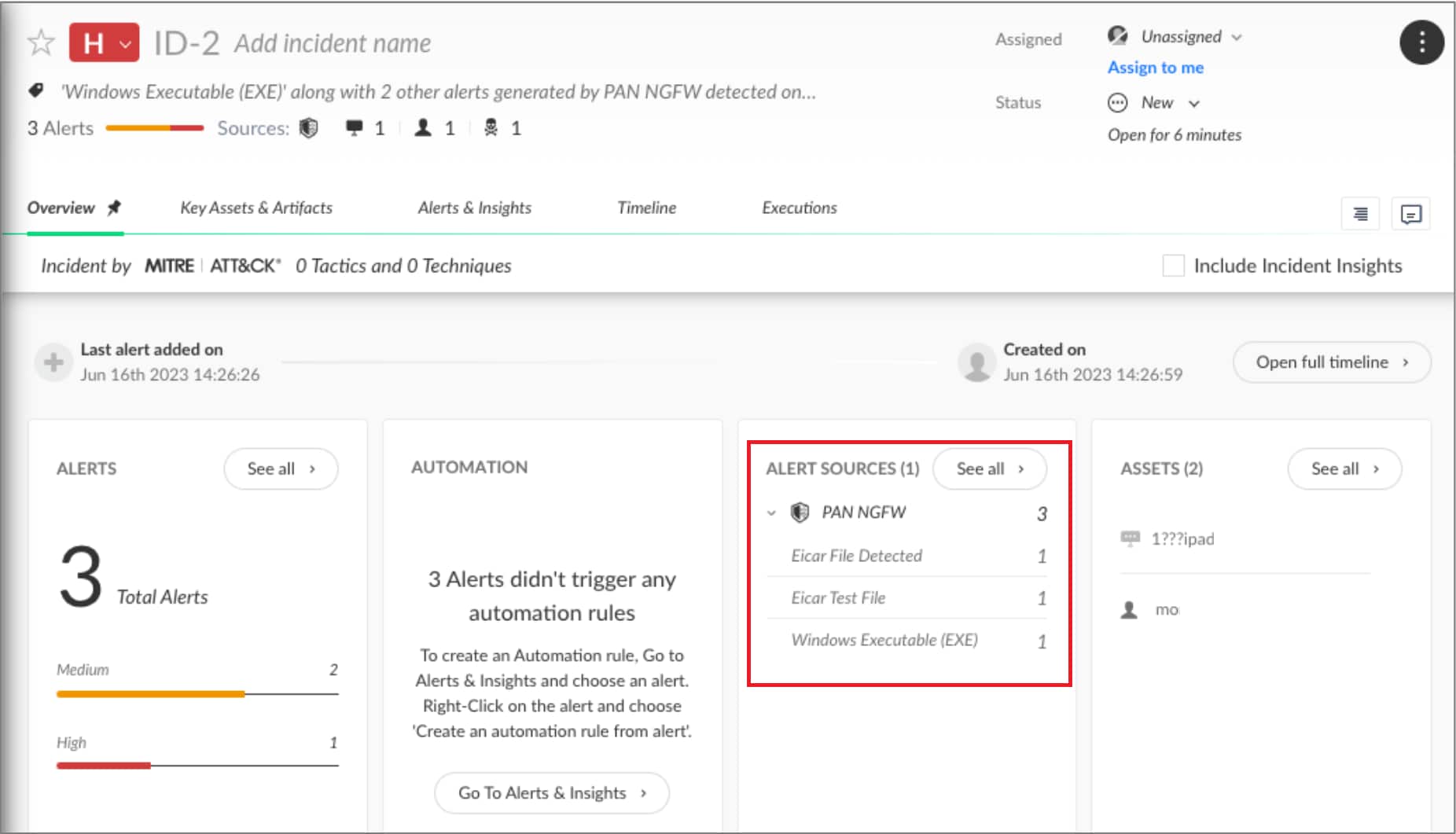Click the 1???ipad asset name
1456x834 pixels.
pyautogui.click(x=1182, y=539)
